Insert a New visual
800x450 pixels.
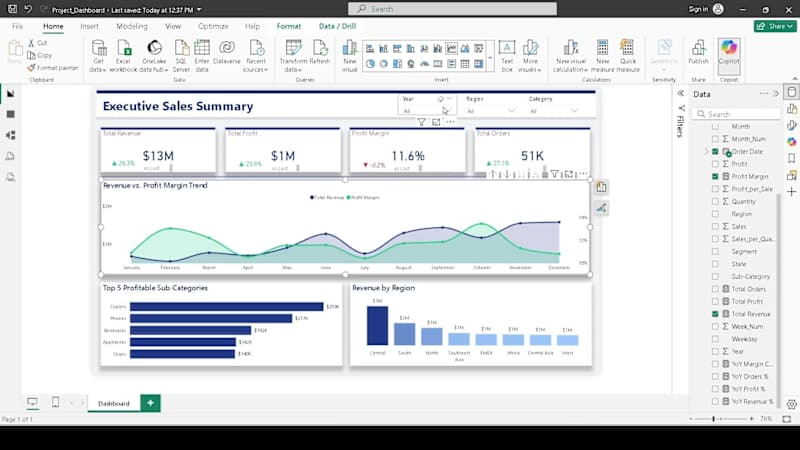coord(350,48)
